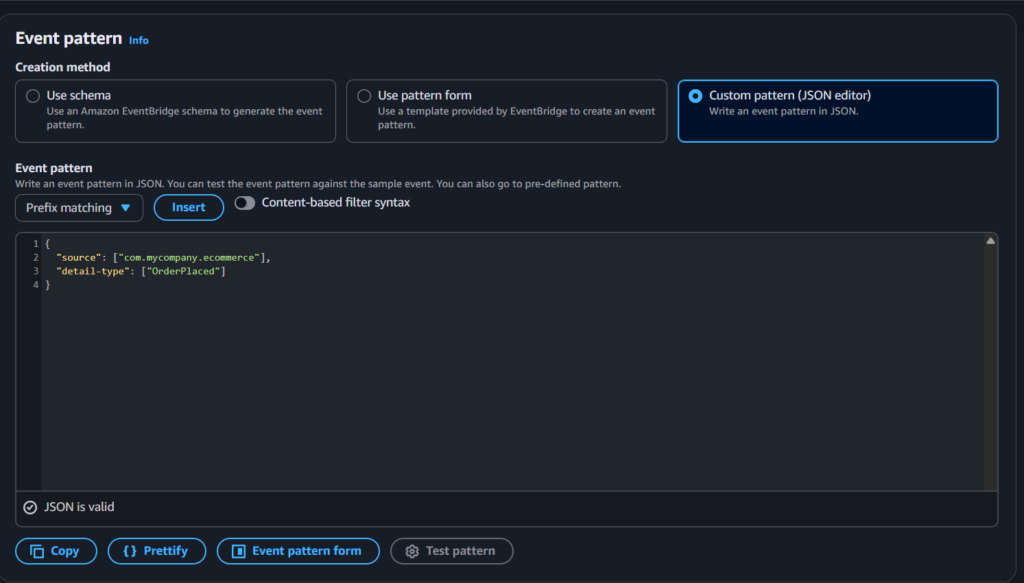The image size is (1024, 583).
Task: Click the opening brace on line 1
Action: tap(48, 244)
